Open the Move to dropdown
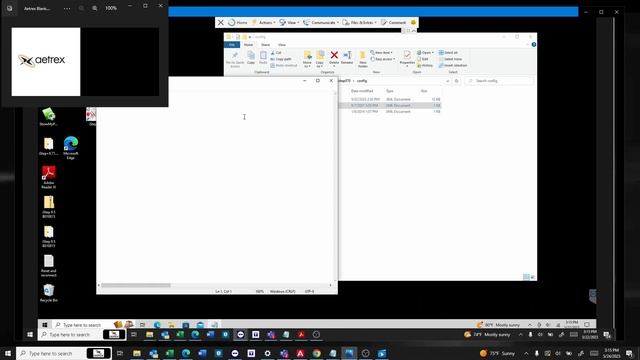Screen dimensions: 640x360 (x=307, y=59)
